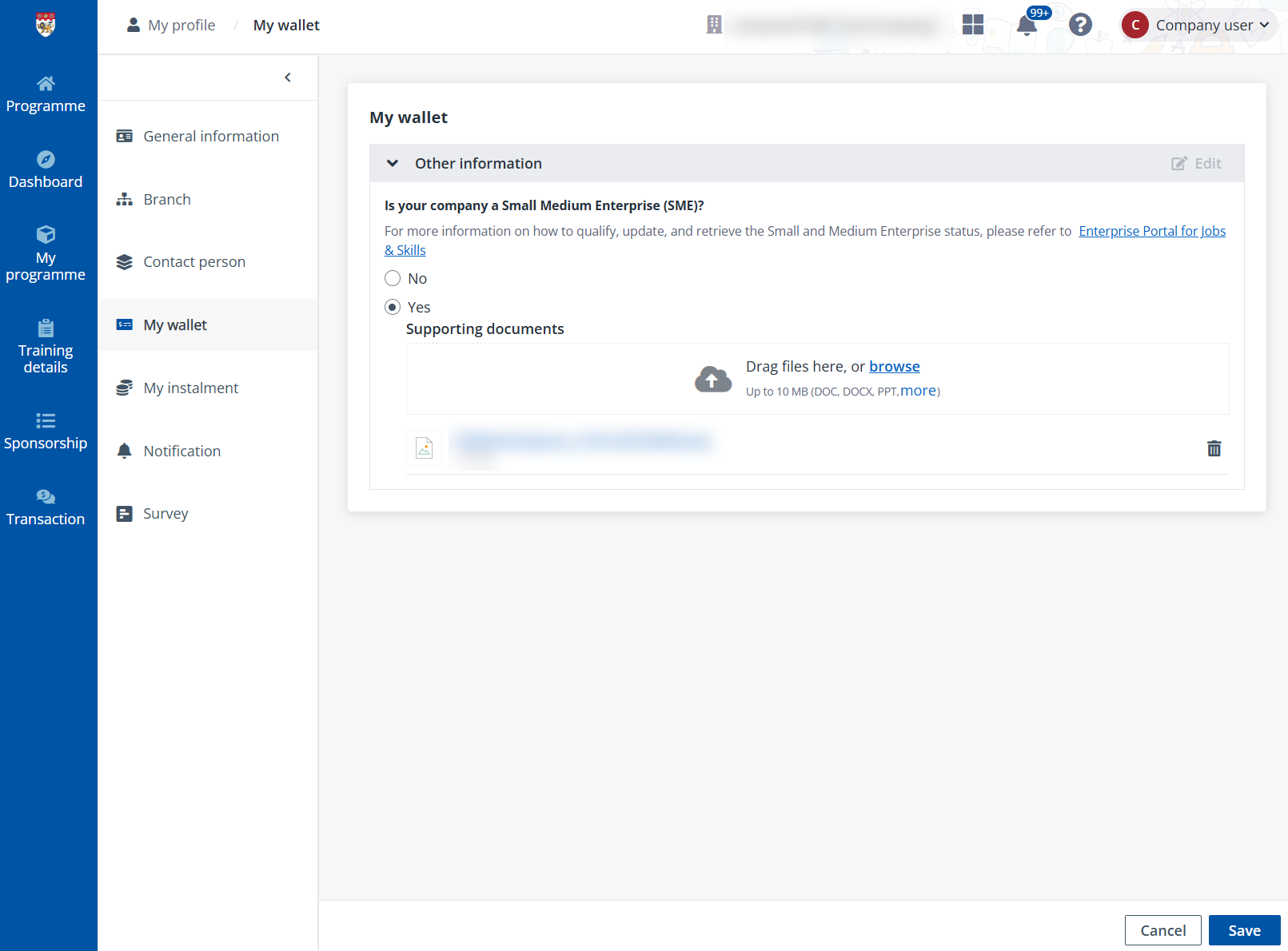The width and height of the screenshot is (1288, 951).
Task: Click the cloud upload icon
Action: tap(712, 379)
